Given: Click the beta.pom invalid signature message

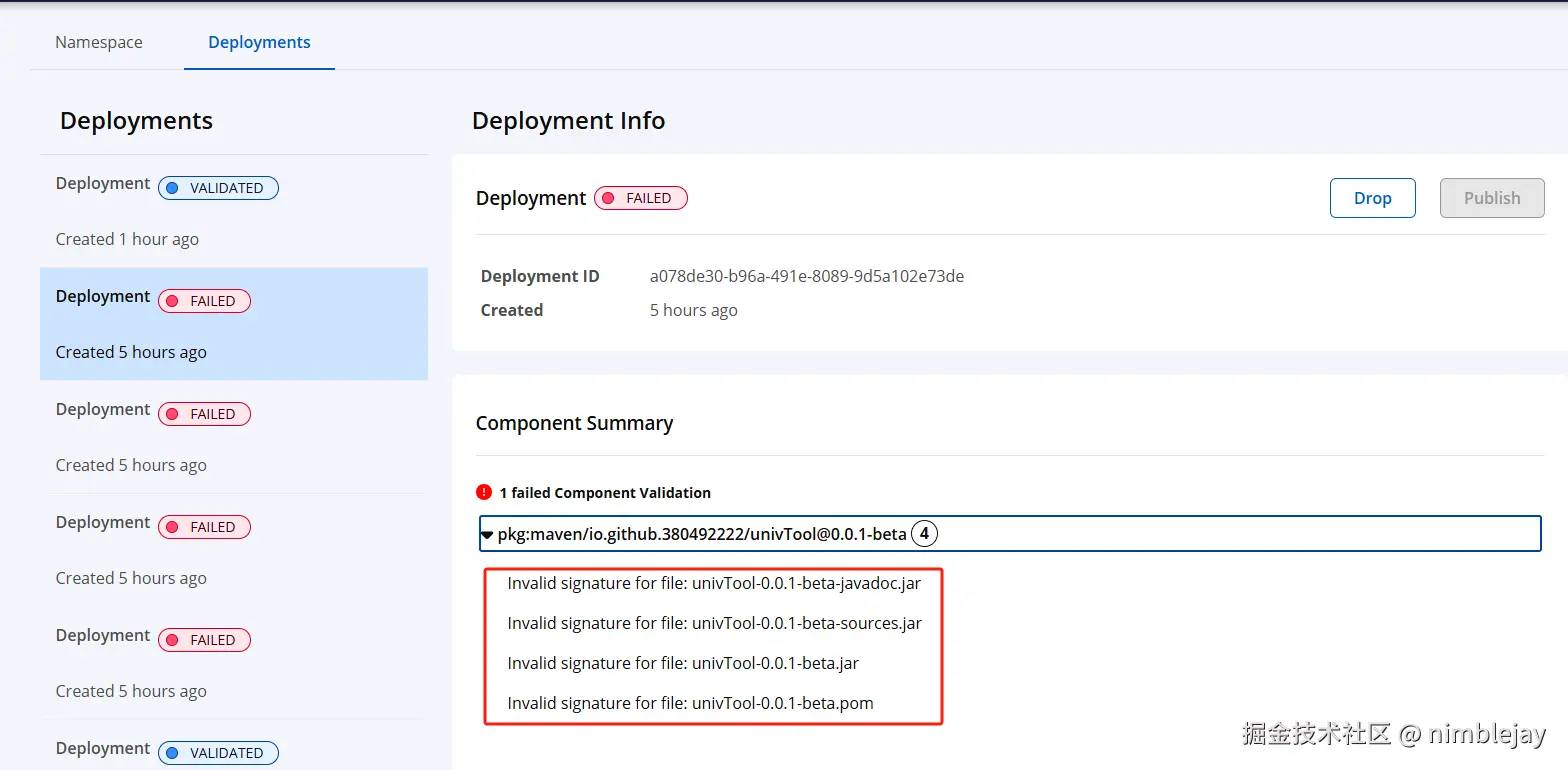Looking at the screenshot, I should 690,703.
